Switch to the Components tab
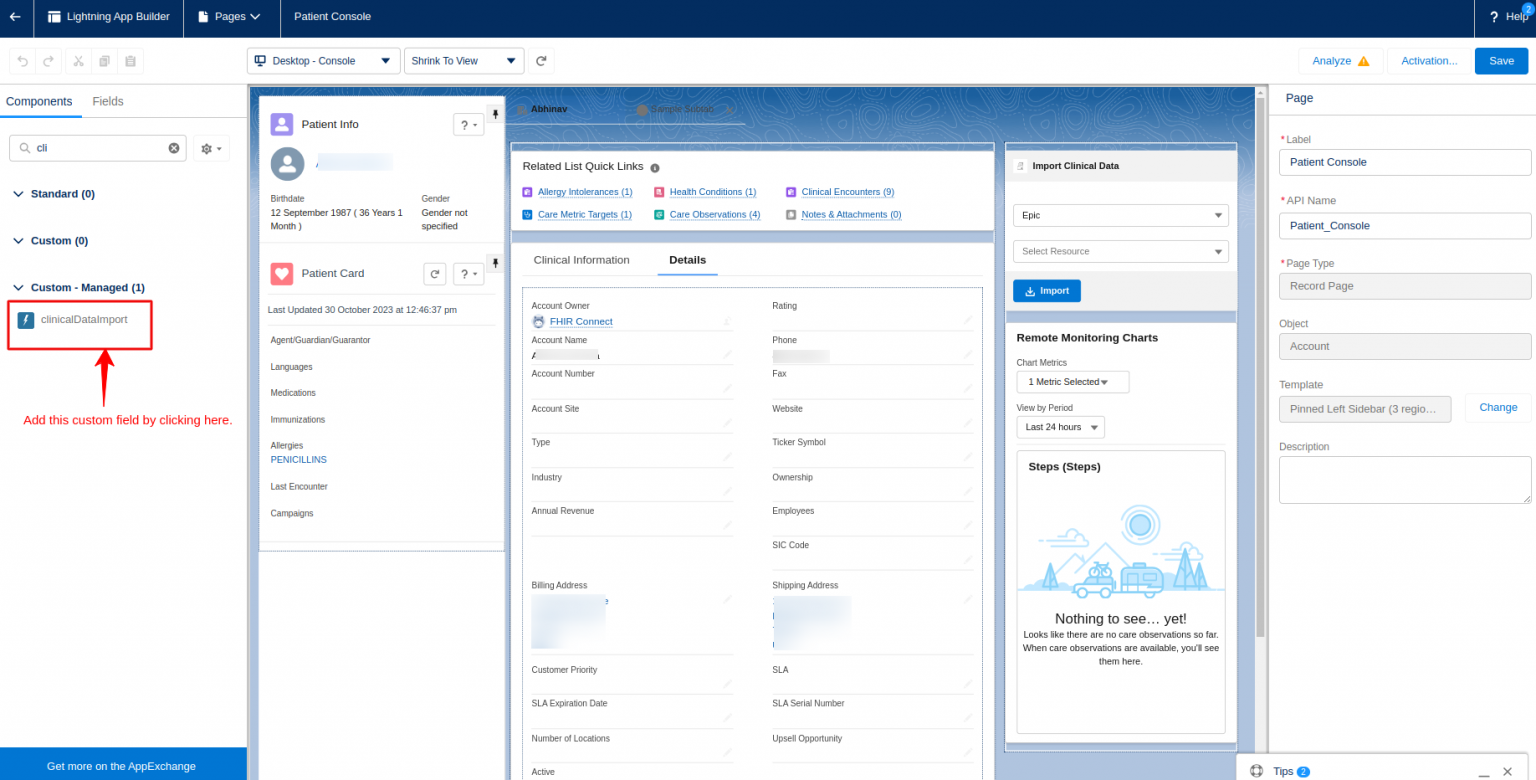The image size is (1536, 780). tap(39, 101)
